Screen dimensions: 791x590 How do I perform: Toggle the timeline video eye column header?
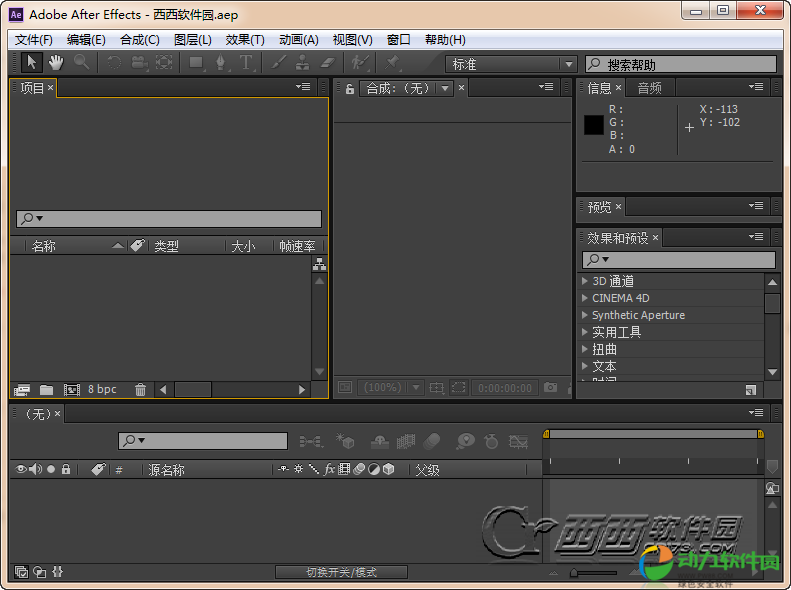coord(21,468)
